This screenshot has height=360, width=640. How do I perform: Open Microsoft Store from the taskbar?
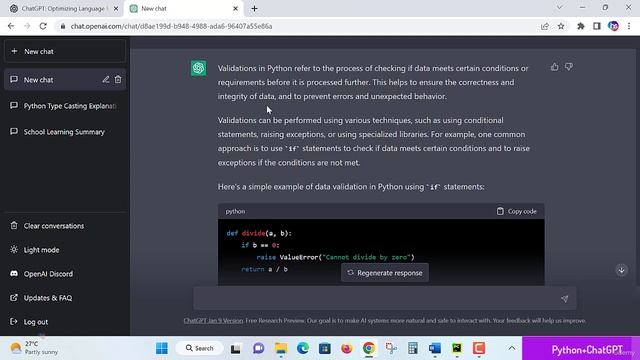point(325,348)
